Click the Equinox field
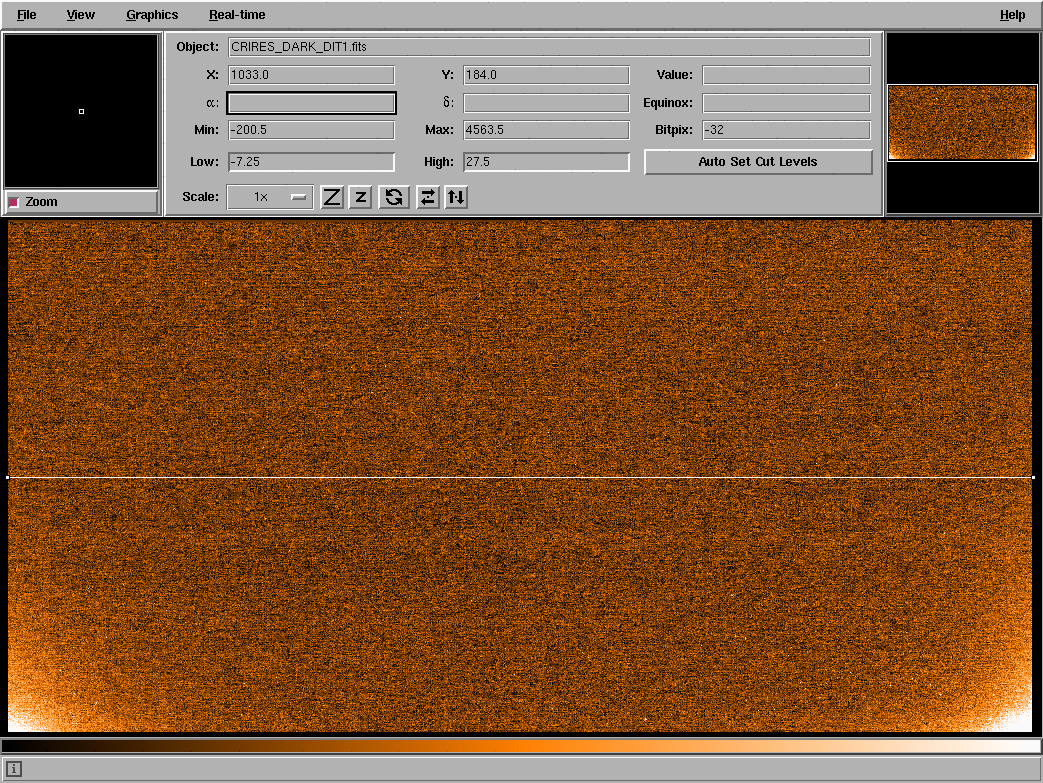This screenshot has width=1043, height=783. pos(786,103)
